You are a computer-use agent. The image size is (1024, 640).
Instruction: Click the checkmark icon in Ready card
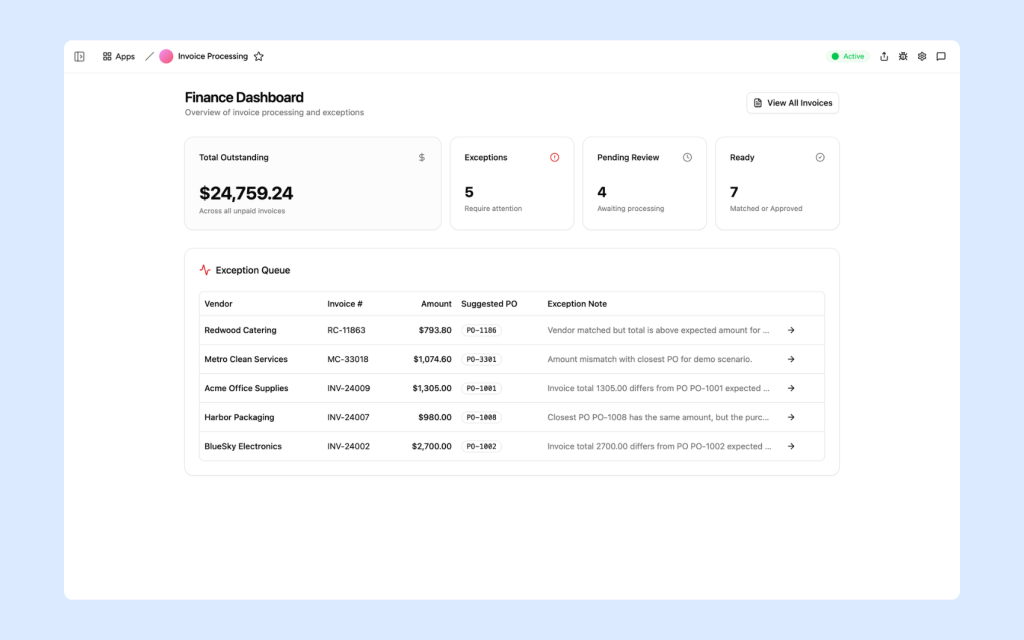pos(820,157)
